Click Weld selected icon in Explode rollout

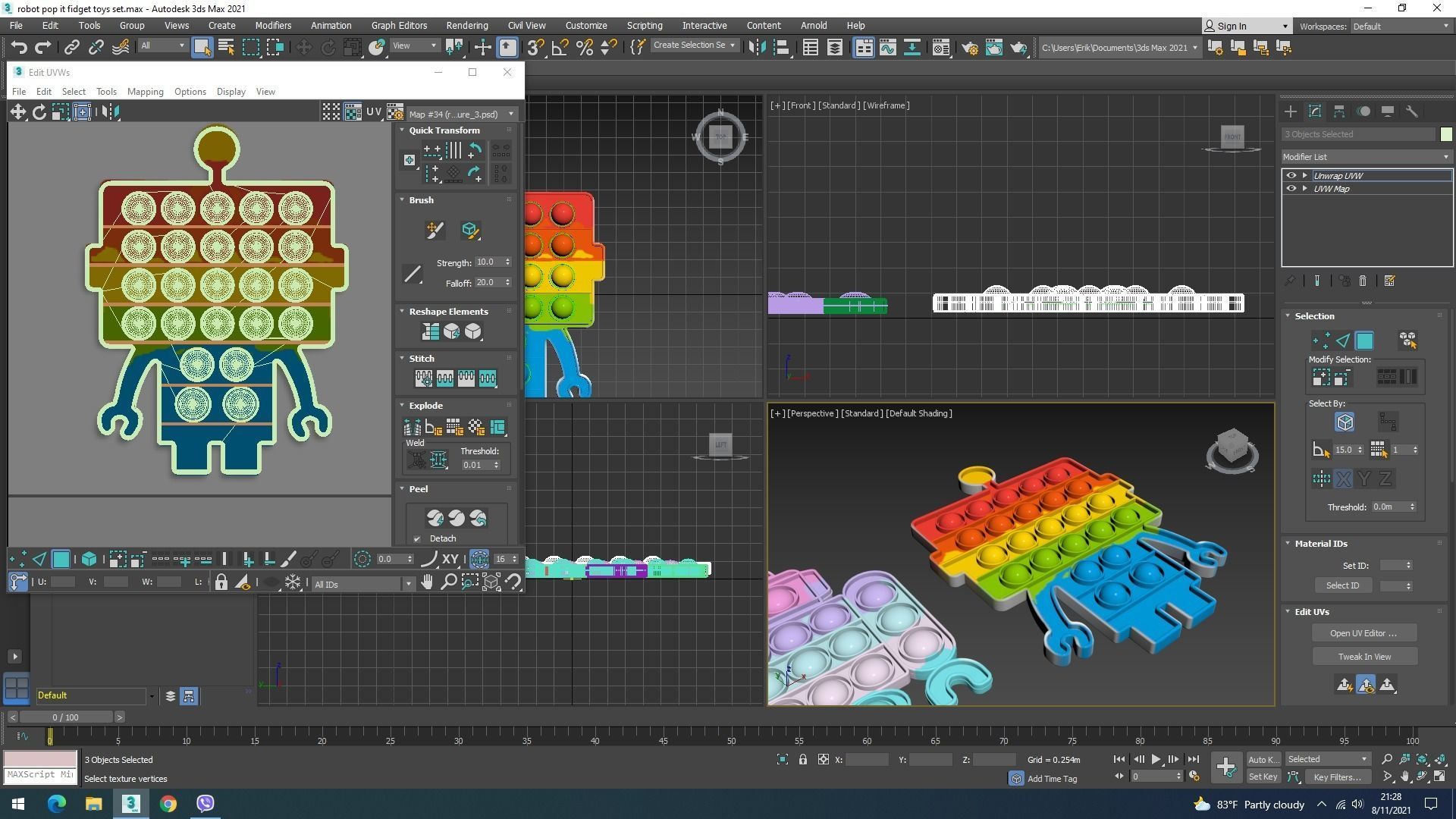[x=438, y=460]
